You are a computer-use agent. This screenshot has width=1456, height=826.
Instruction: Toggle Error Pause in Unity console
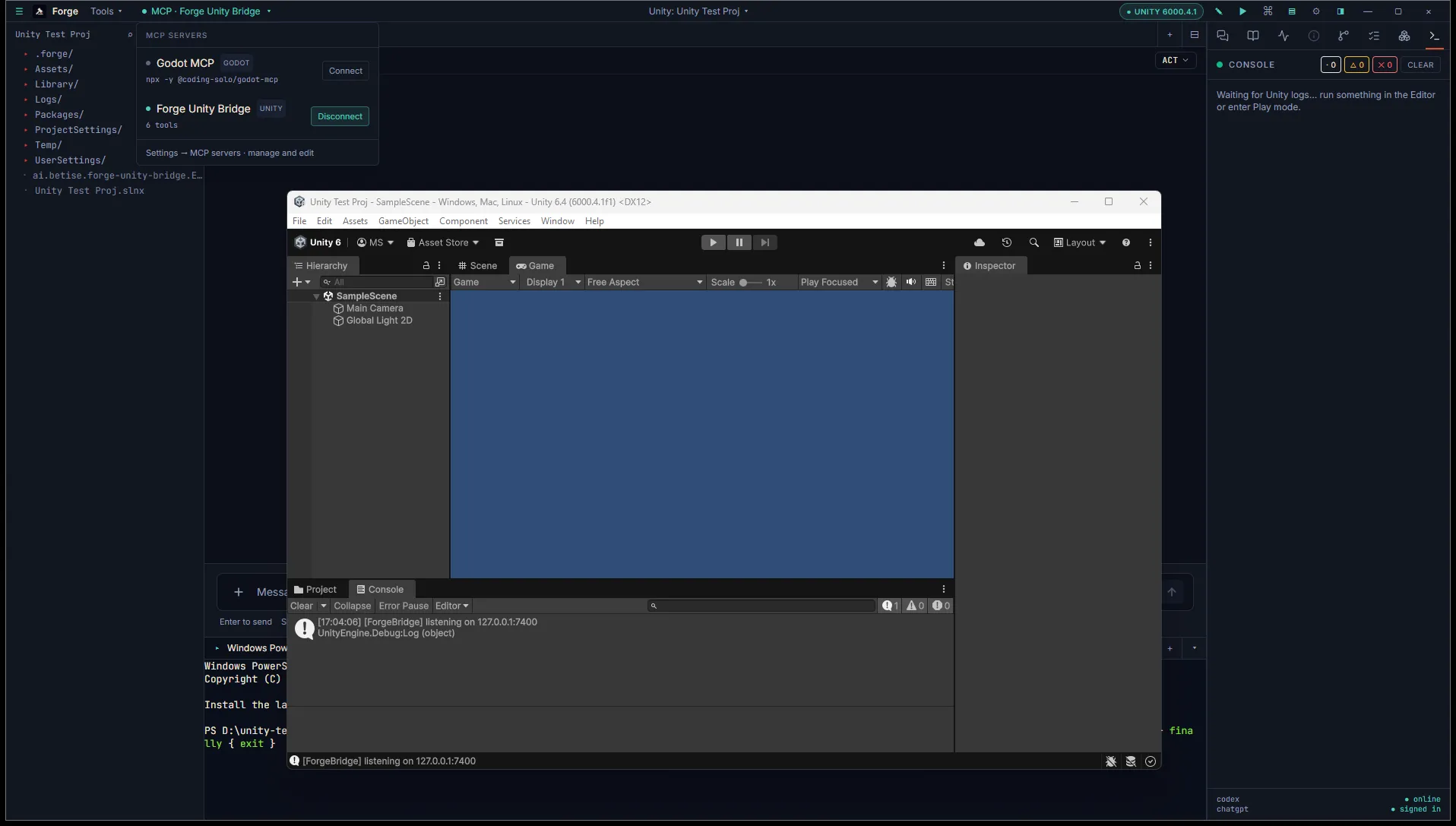pos(404,606)
